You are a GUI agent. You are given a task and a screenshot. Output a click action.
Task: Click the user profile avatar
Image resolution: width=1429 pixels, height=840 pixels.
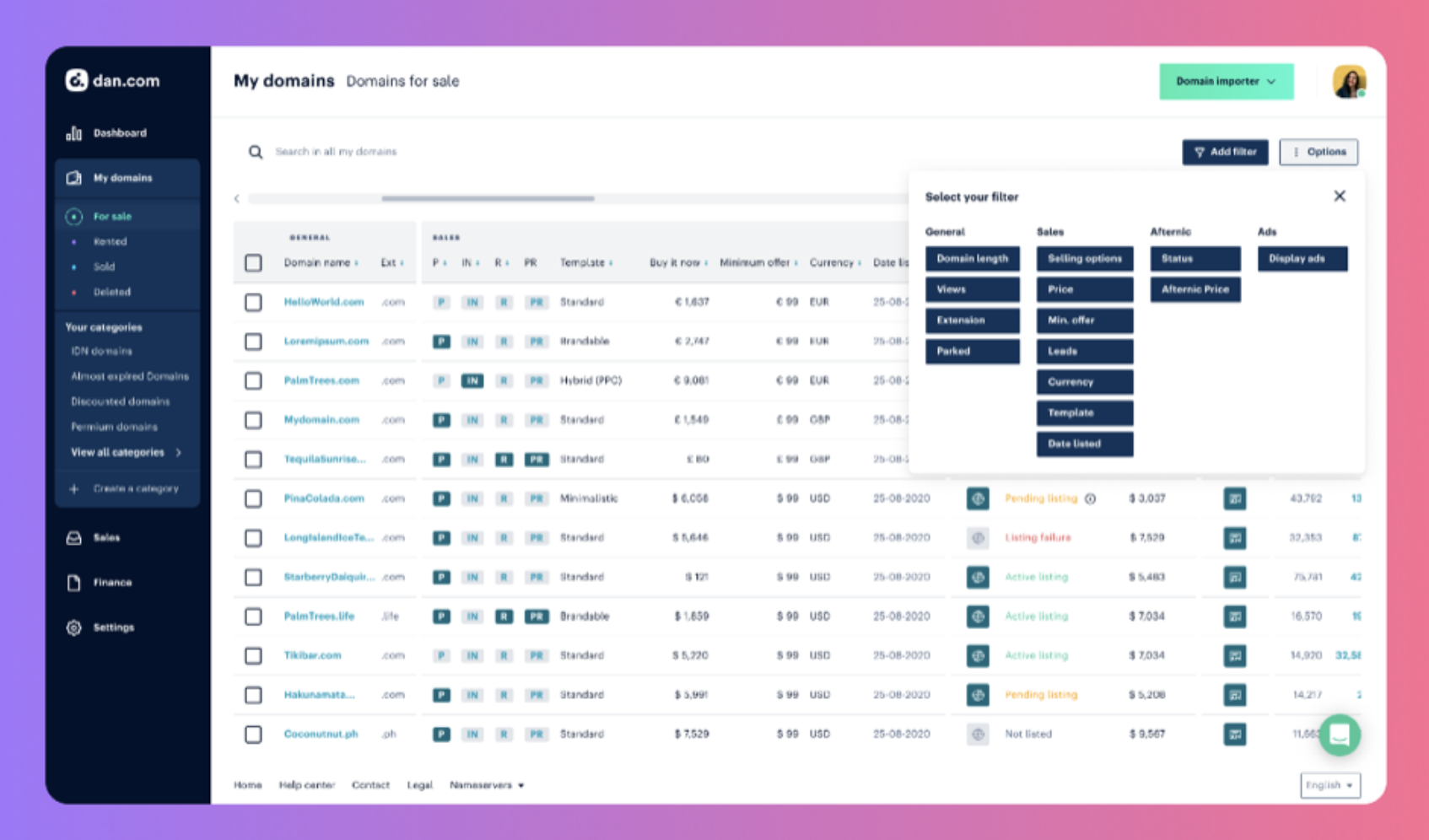(x=1349, y=82)
